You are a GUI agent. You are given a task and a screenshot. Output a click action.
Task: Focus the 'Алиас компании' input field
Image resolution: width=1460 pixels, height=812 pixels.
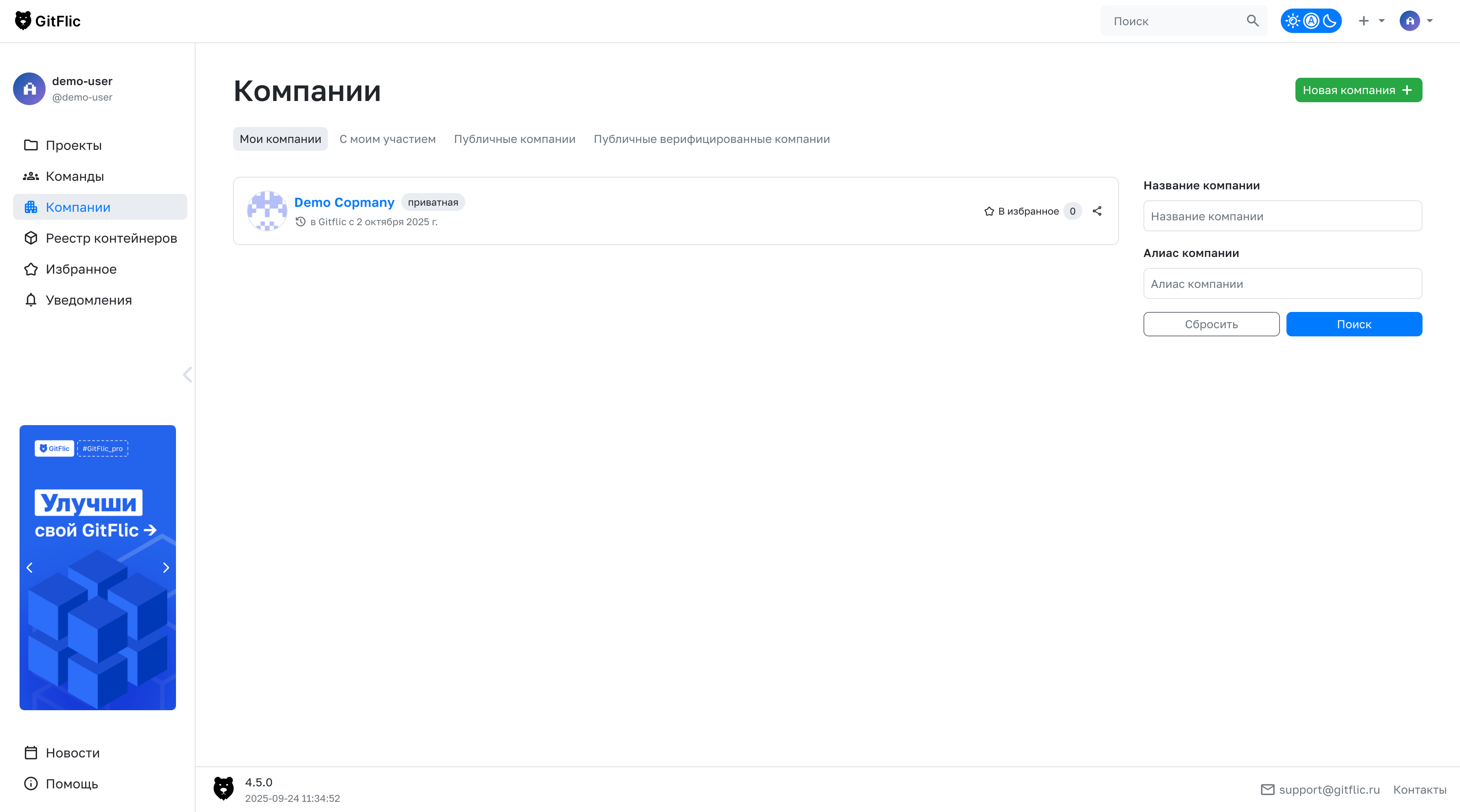click(1282, 284)
